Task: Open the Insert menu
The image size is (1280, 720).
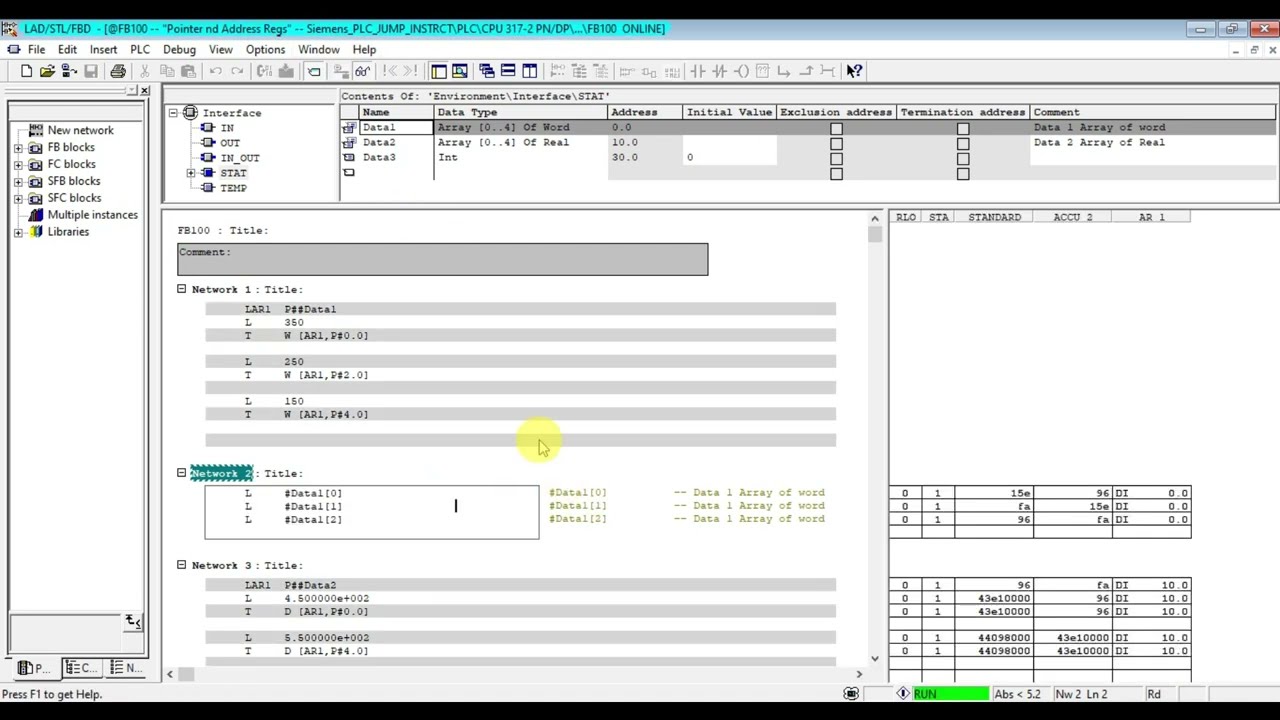Action: click(x=103, y=49)
